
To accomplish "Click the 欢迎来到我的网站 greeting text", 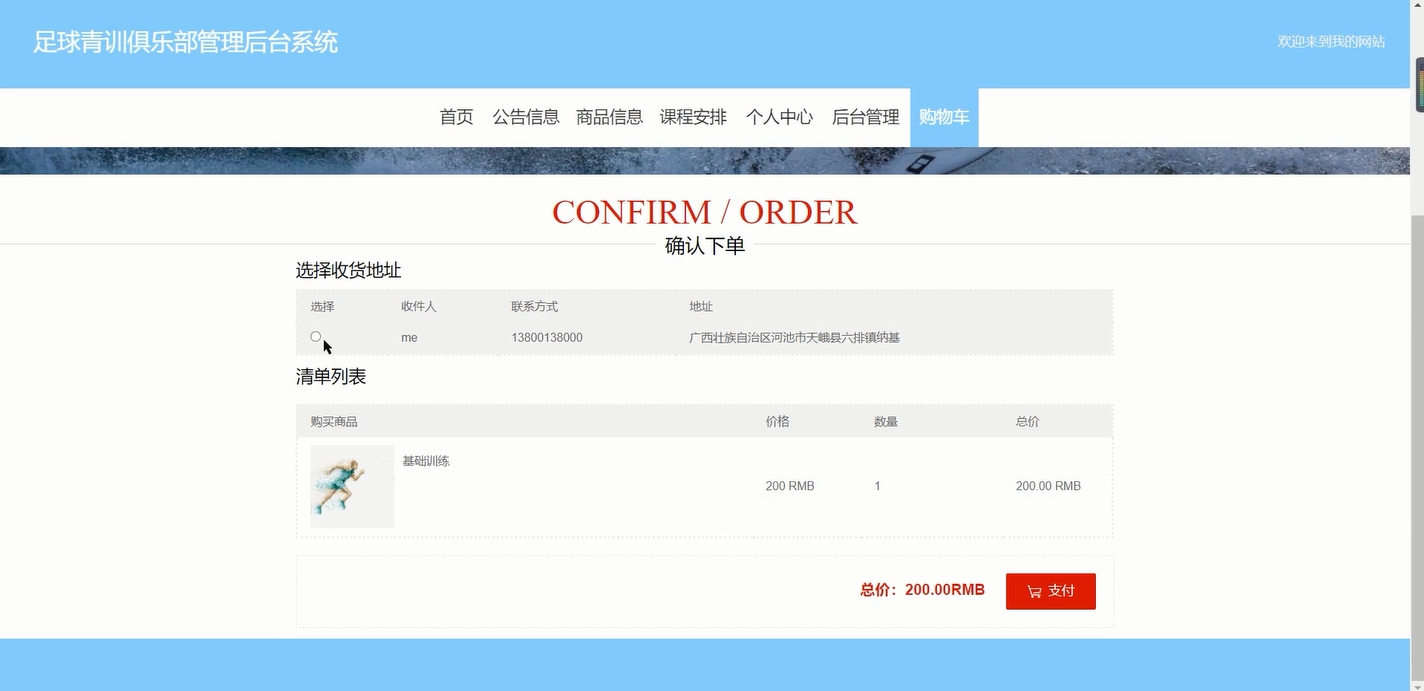I will (x=1331, y=41).
